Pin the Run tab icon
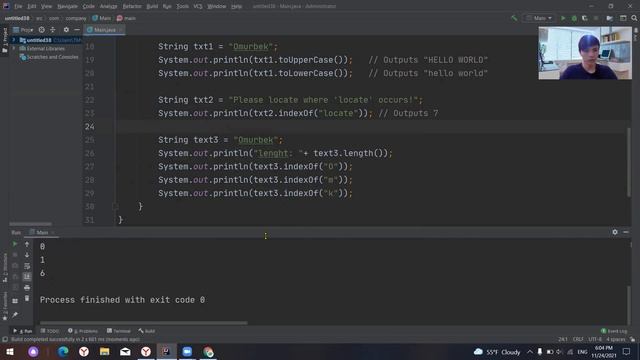640x360 pixels. point(15,315)
